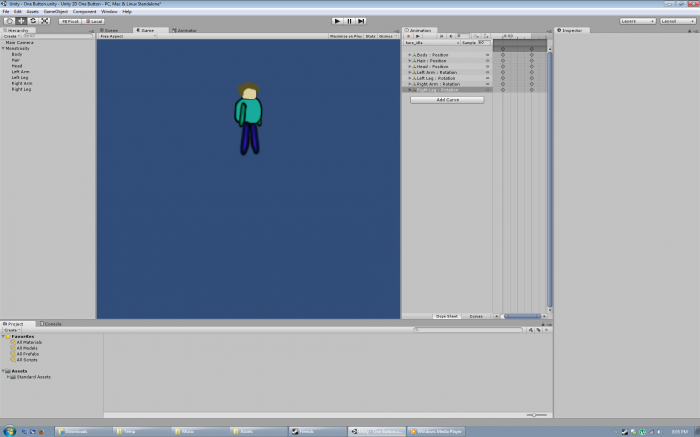Open the Window menu
Viewport: 700px width, 437px height.
(x=109, y=12)
